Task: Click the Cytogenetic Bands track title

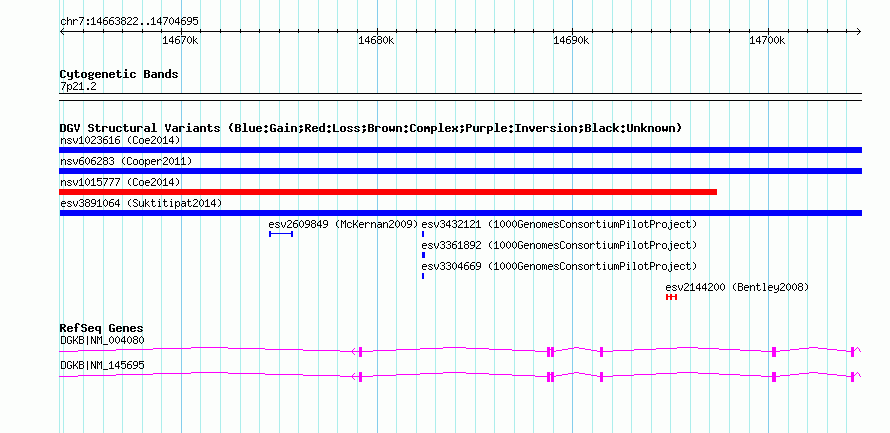Action: coord(119,74)
